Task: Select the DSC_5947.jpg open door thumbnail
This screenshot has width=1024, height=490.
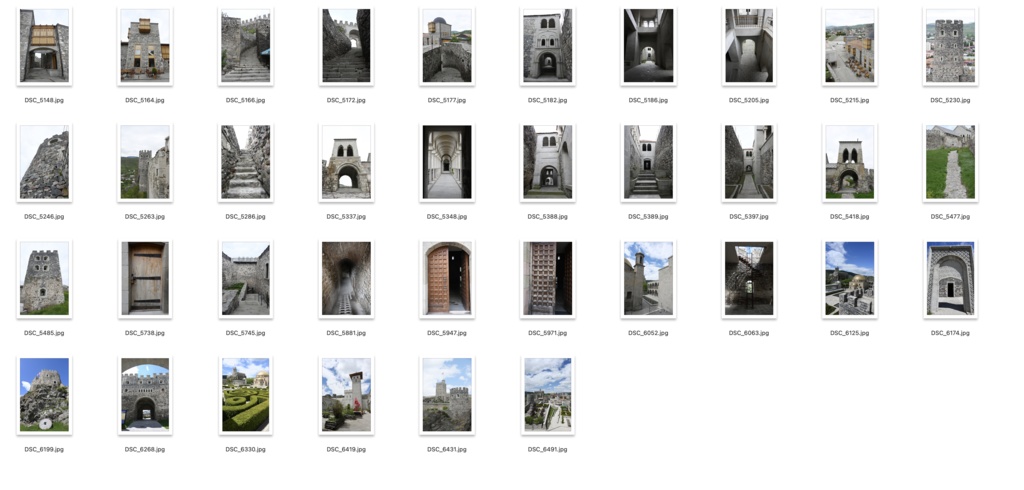Action: pyautogui.click(x=447, y=278)
